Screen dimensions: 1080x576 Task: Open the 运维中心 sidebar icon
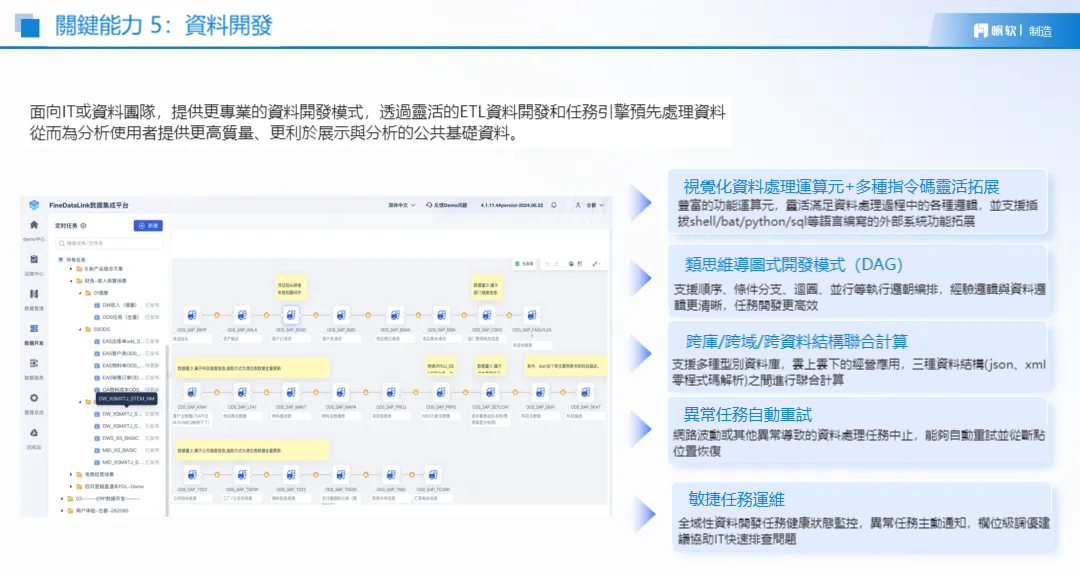[34, 260]
